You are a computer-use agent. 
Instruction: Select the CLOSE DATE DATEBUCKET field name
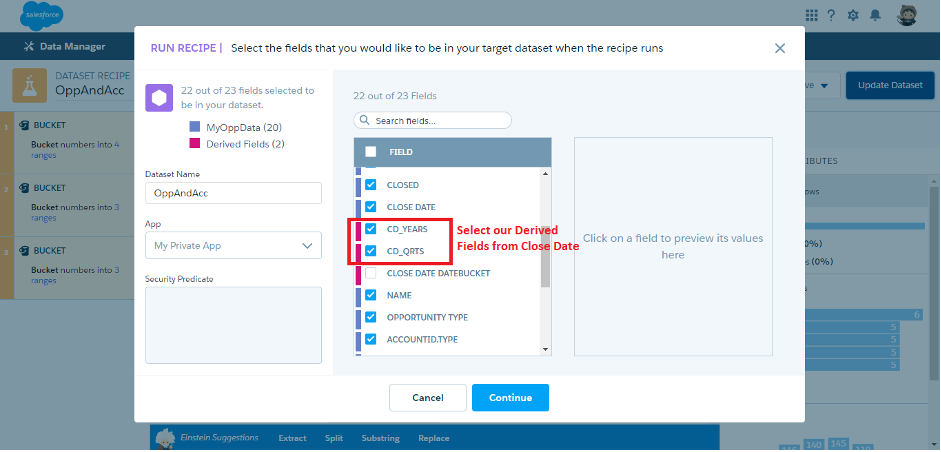tap(438, 273)
